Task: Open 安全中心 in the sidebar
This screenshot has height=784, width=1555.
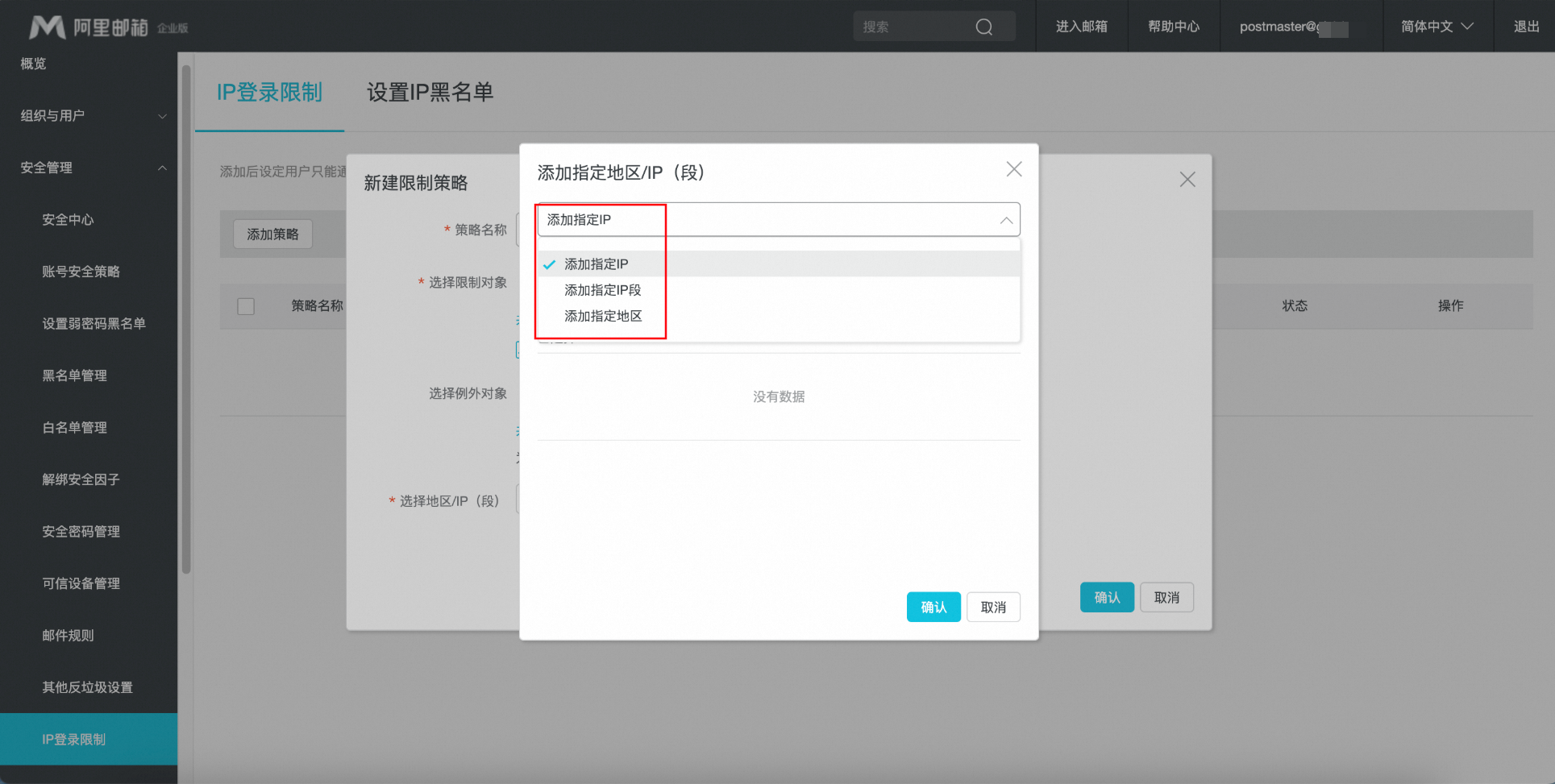Action: click(89, 220)
